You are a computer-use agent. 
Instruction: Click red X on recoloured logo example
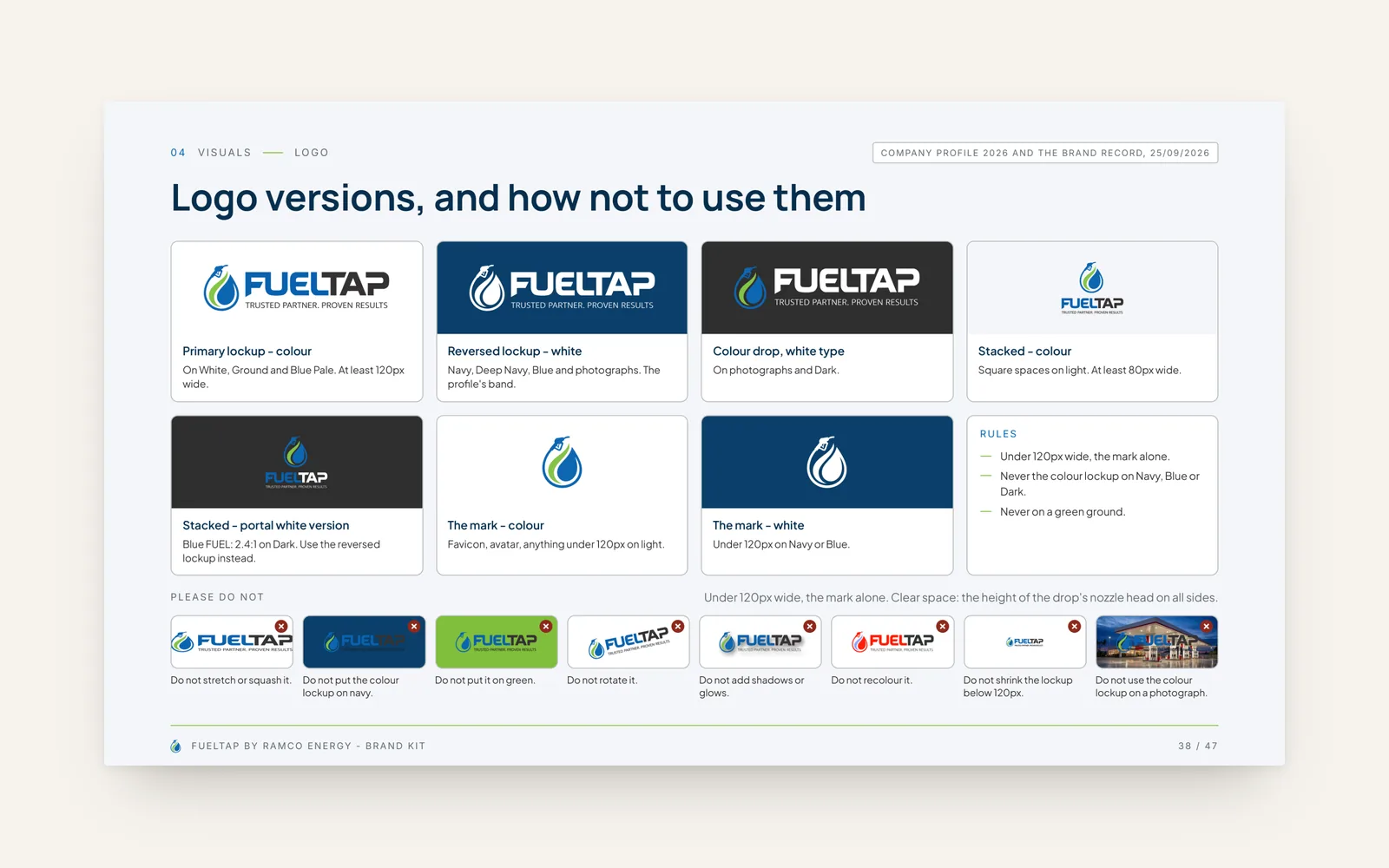pos(942,626)
